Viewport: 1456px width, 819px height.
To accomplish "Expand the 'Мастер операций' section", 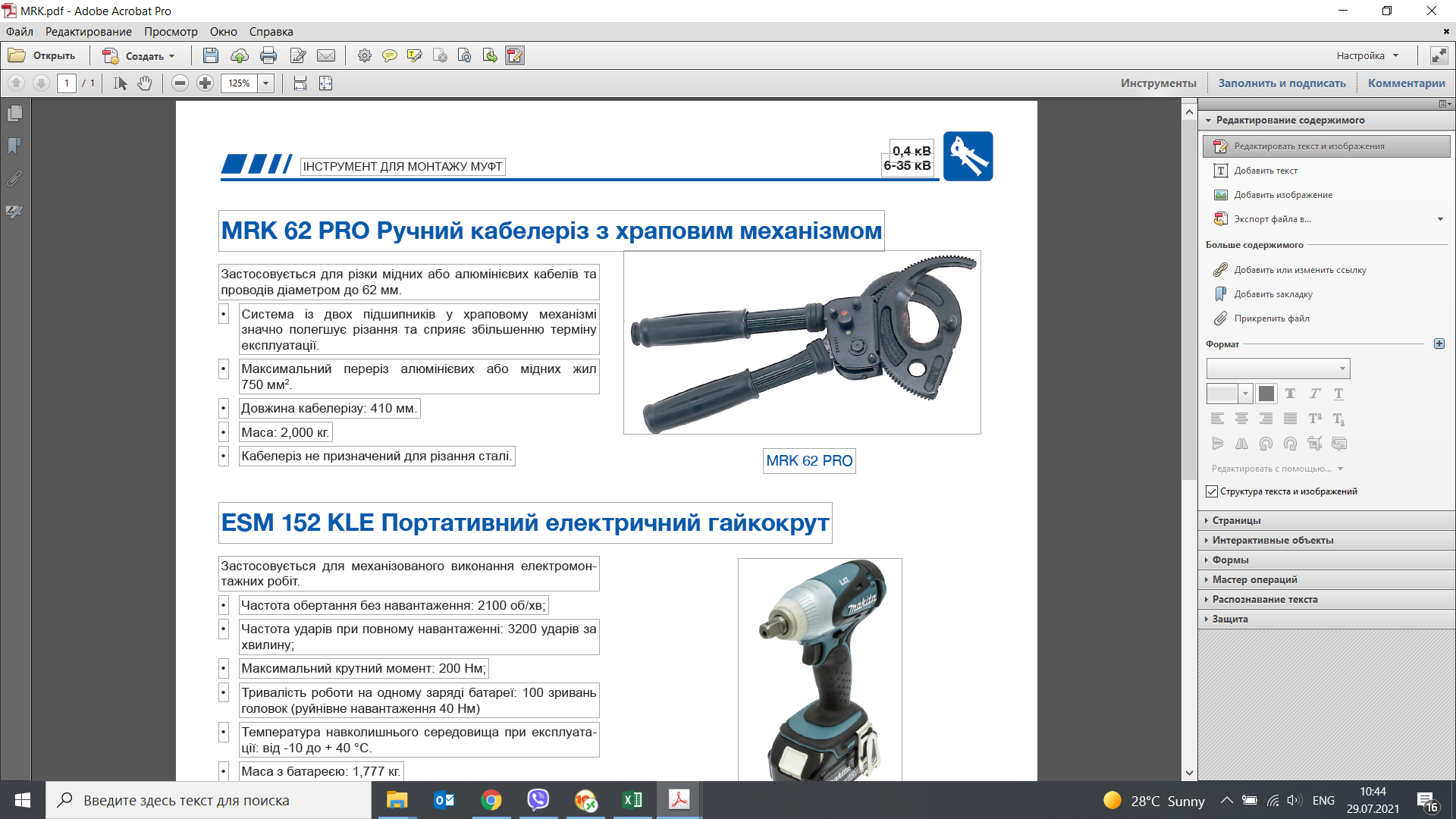I will 1326,579.
